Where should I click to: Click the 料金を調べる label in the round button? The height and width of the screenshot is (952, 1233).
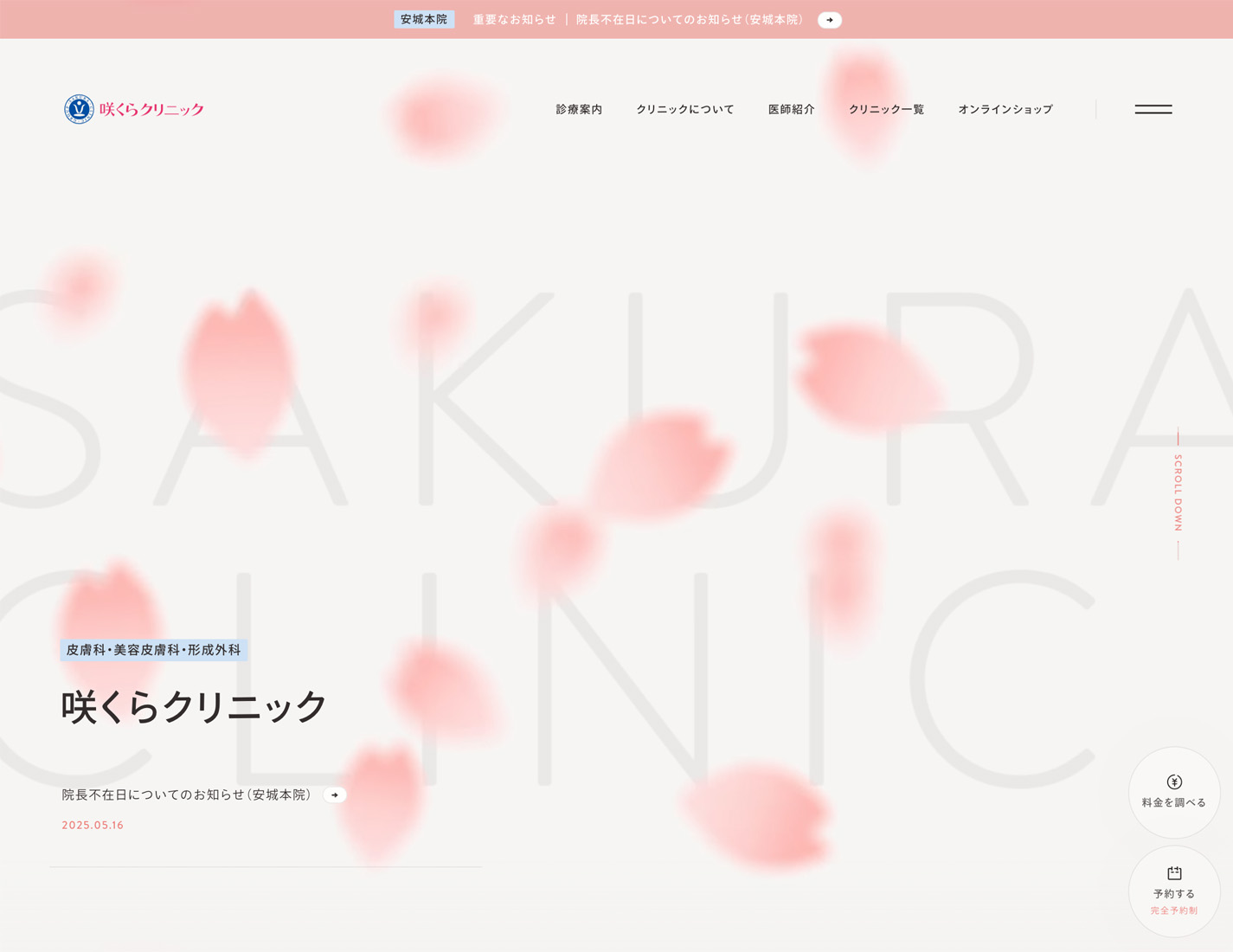[x=1174, y=803]
